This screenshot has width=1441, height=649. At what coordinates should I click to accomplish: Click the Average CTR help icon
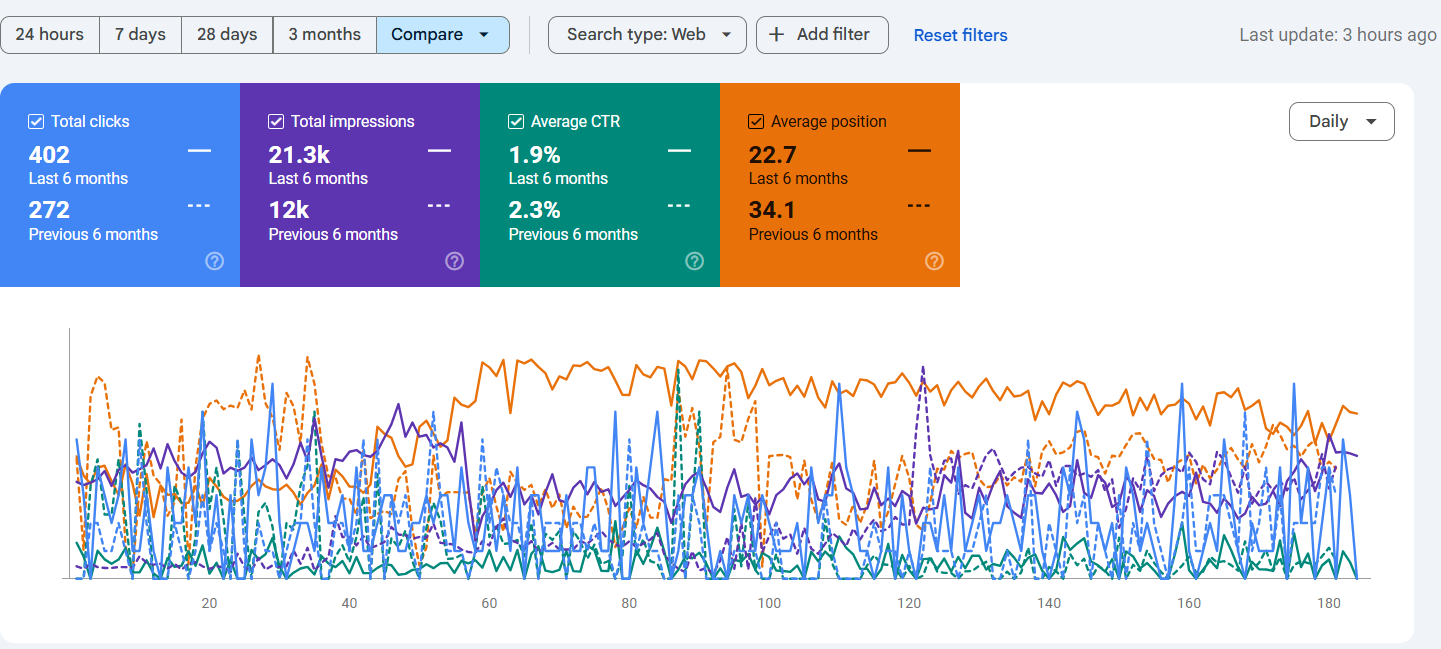click(x=694, y=261)
